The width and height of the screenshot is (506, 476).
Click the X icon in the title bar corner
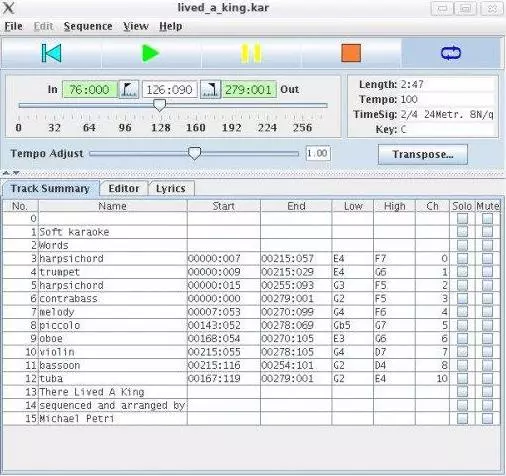point(9,8)
